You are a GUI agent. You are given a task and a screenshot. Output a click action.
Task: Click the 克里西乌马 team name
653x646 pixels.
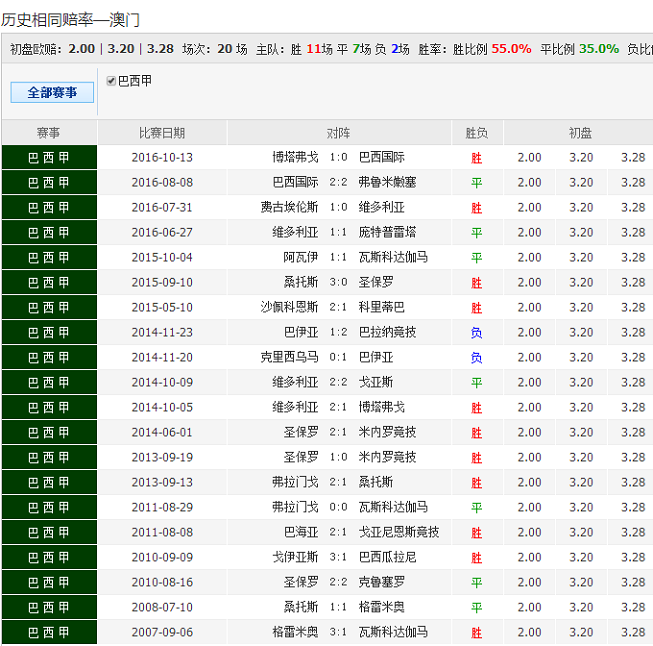coord(289,357)
